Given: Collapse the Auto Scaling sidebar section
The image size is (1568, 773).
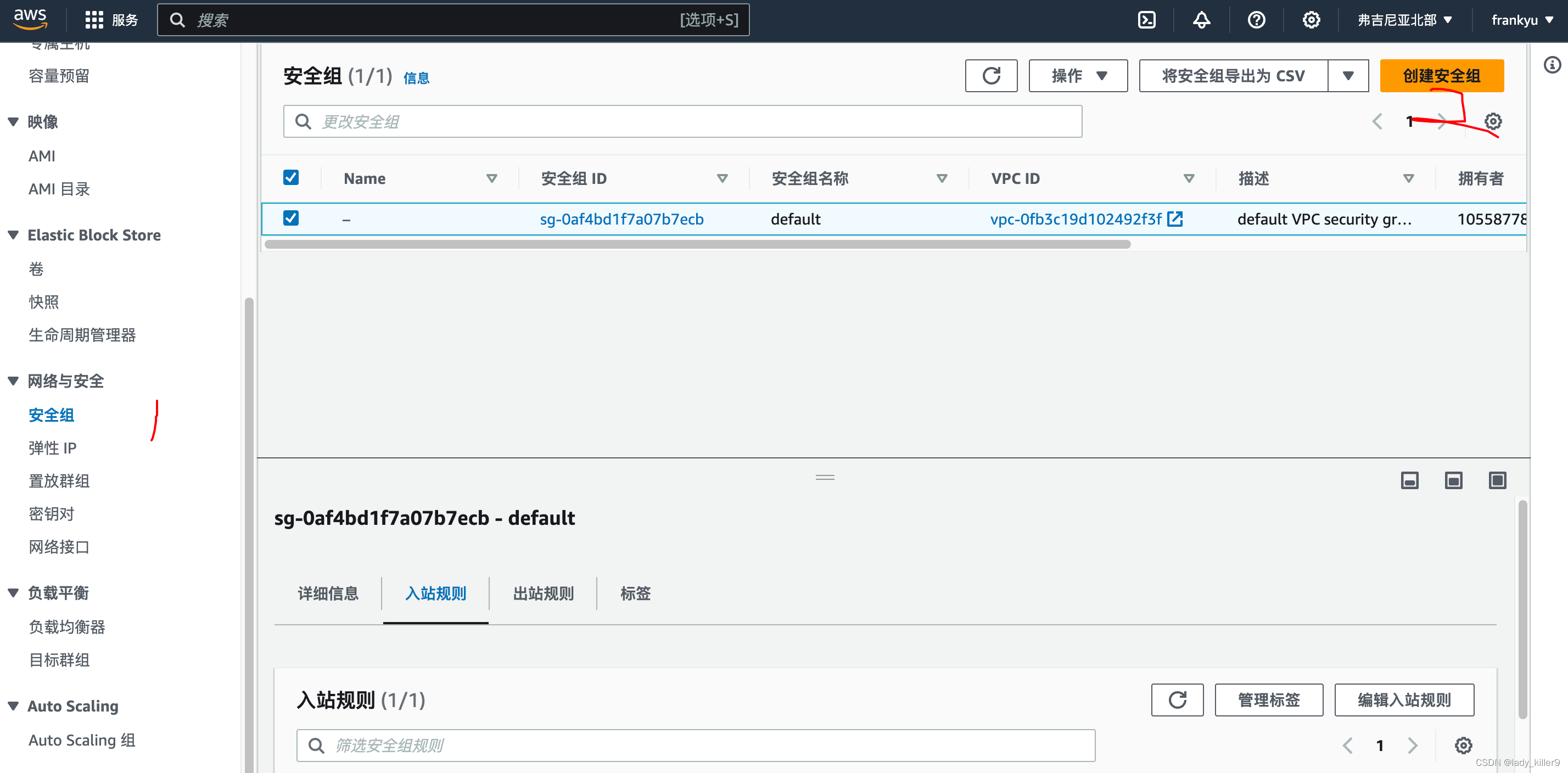Looking at the screenshot, I should [13, 706].
